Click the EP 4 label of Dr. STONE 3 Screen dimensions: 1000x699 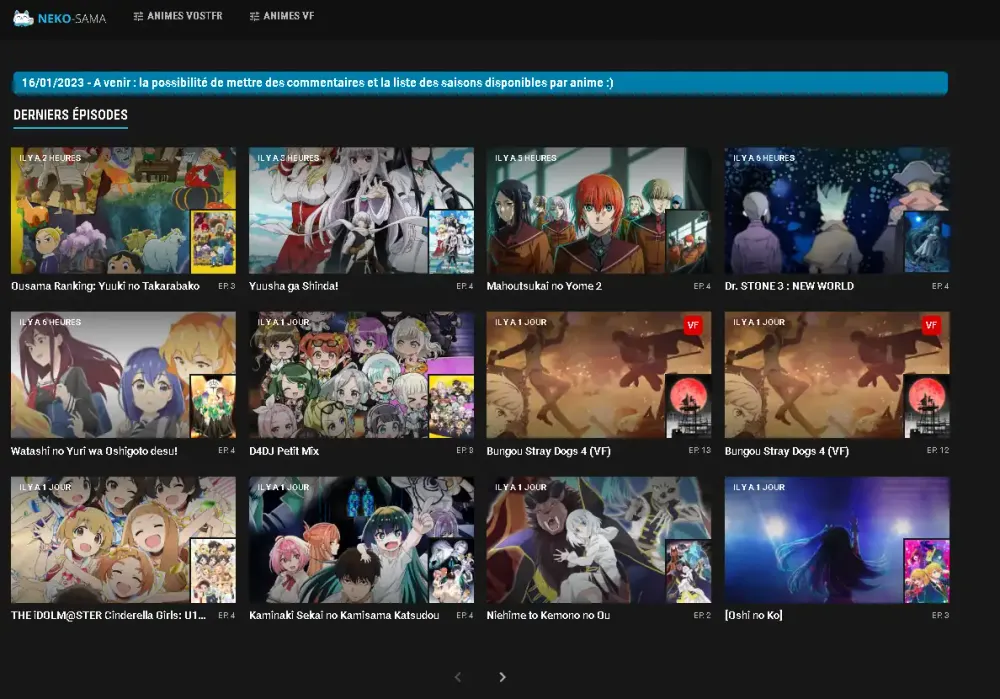[940, 286]
